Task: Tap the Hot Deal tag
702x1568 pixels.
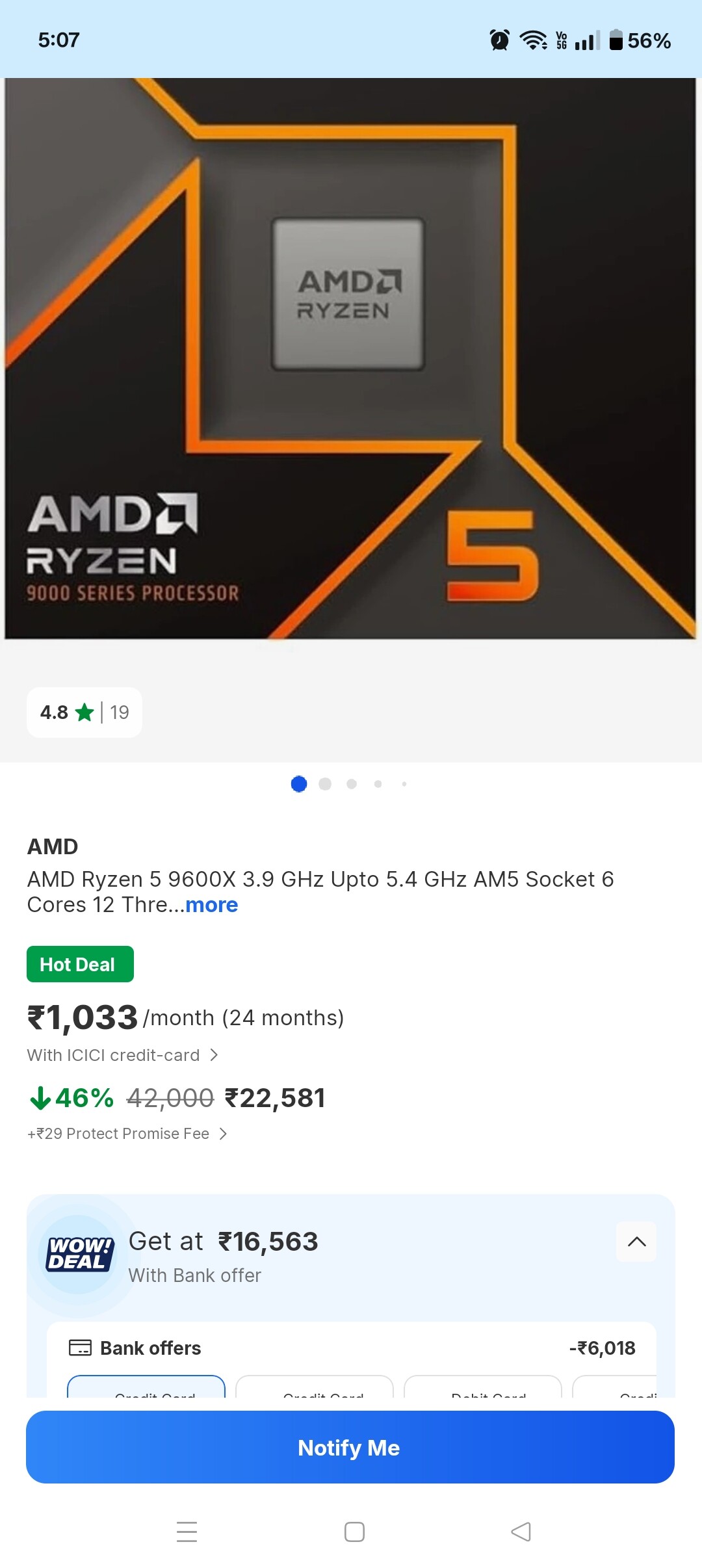Action: (x=80, y=964)
